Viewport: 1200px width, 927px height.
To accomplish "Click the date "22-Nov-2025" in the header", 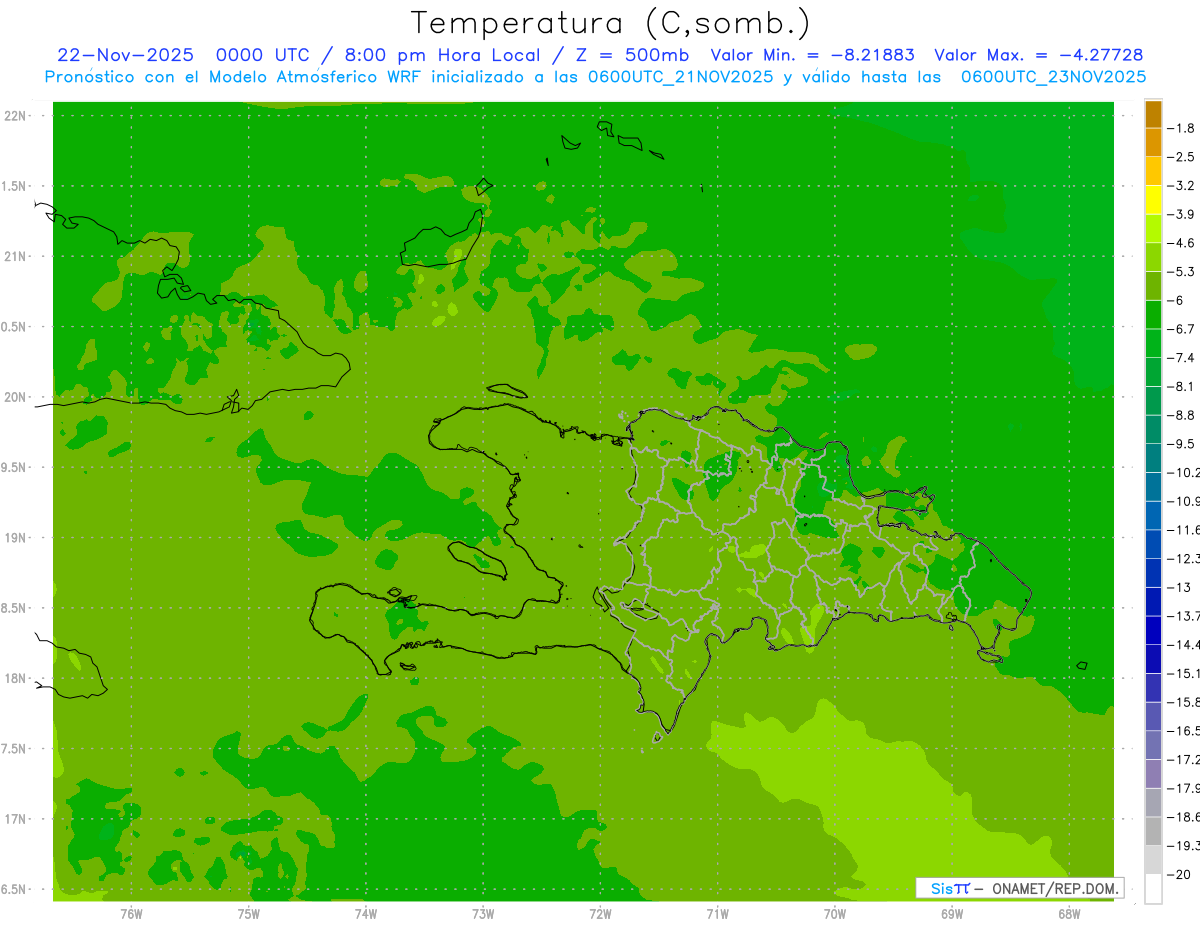I will click(x=125, y=55).
